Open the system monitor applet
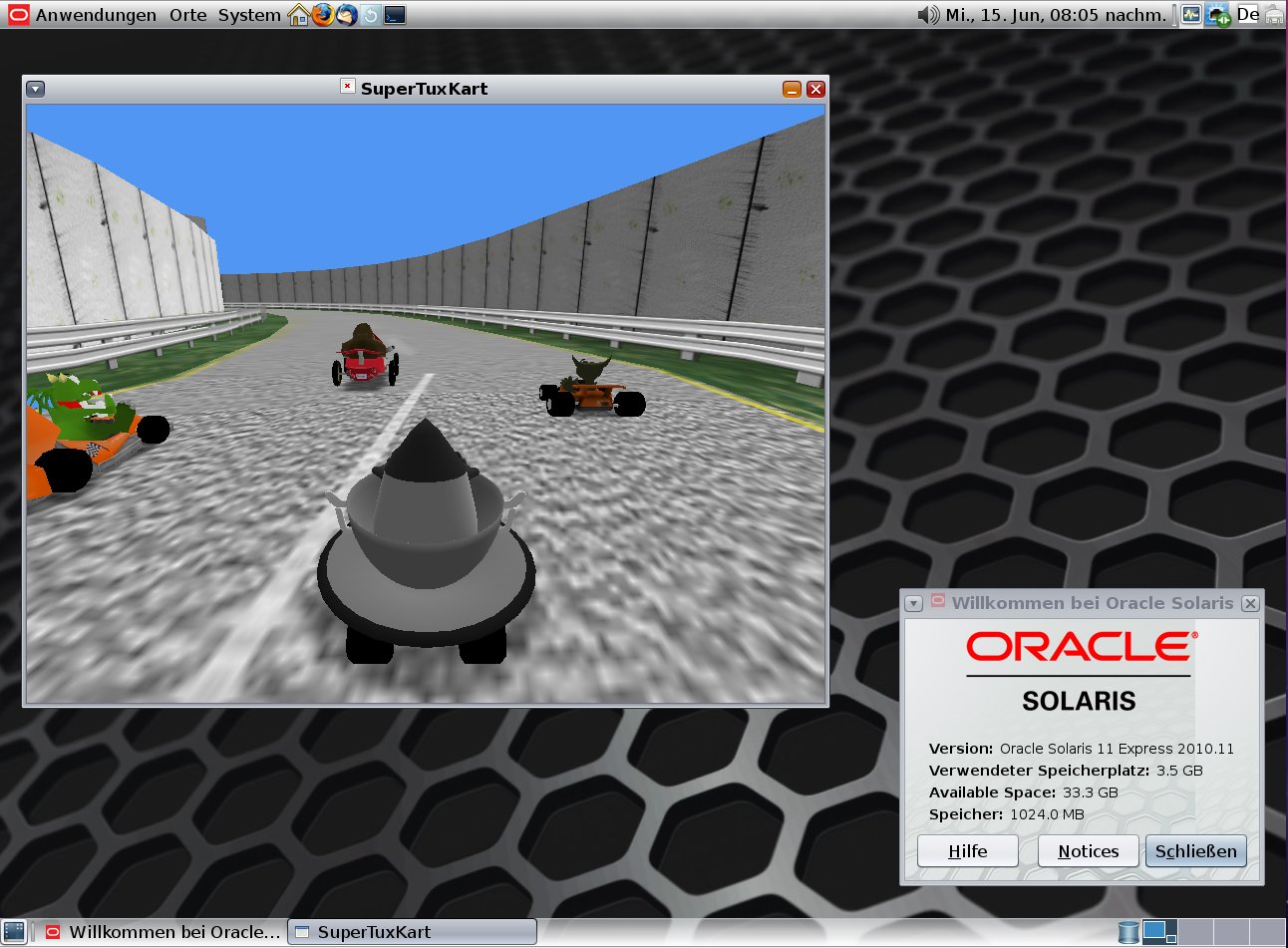Screen dimensions: 1288x948 (1191, 15)
